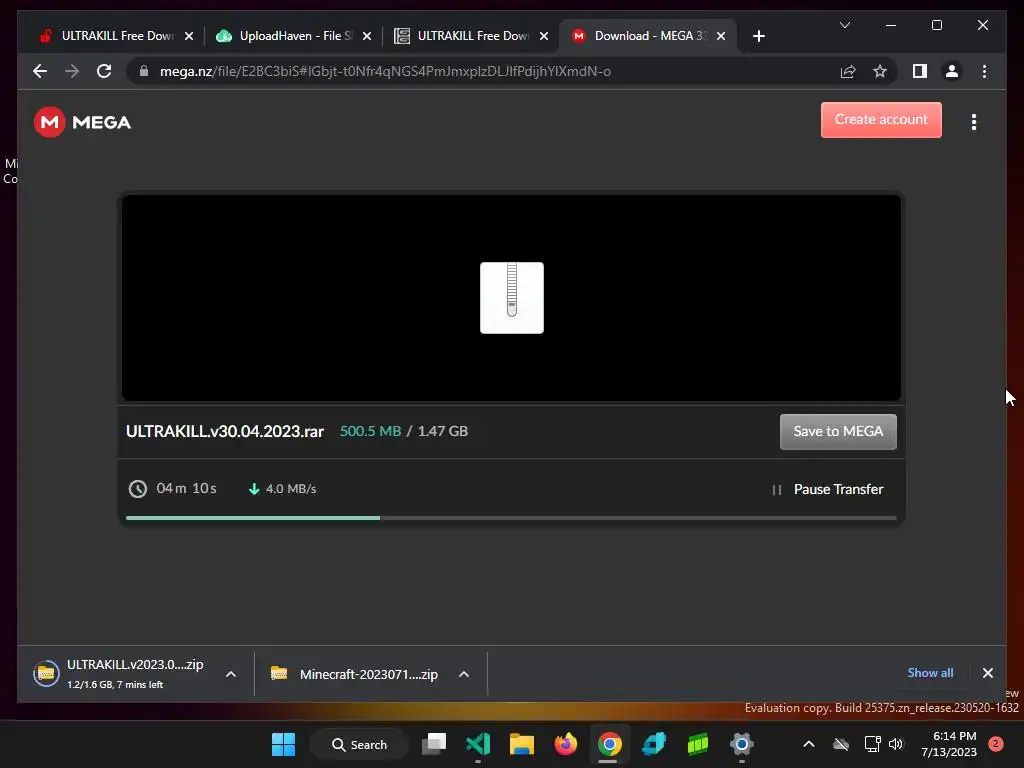Viewport: 1024px width, 768px height.
Task: Open the volume control in system tray
Action: [x=896, y=744]
